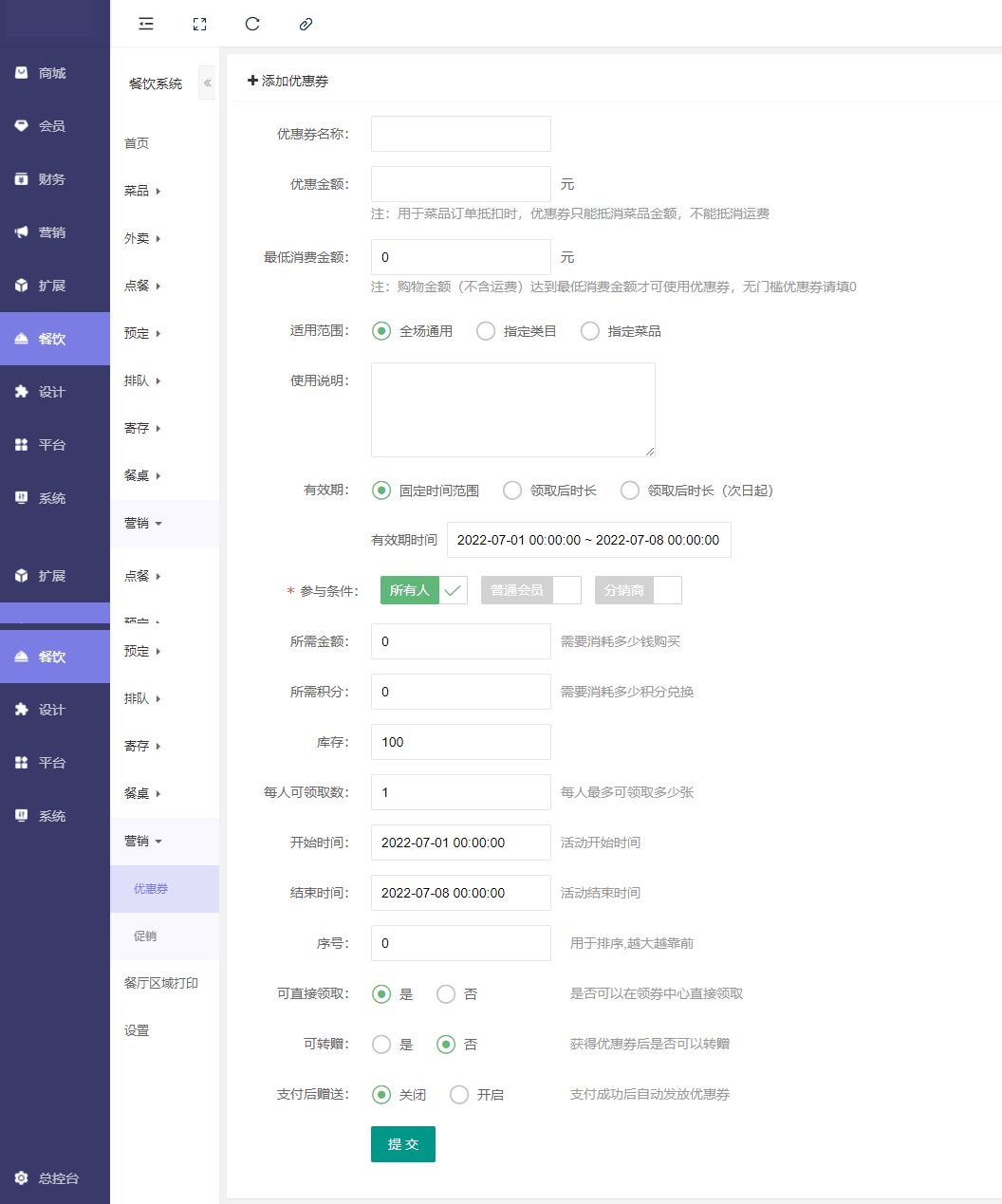Select 指定类目 for 适用范围

[x=486, y=331]
